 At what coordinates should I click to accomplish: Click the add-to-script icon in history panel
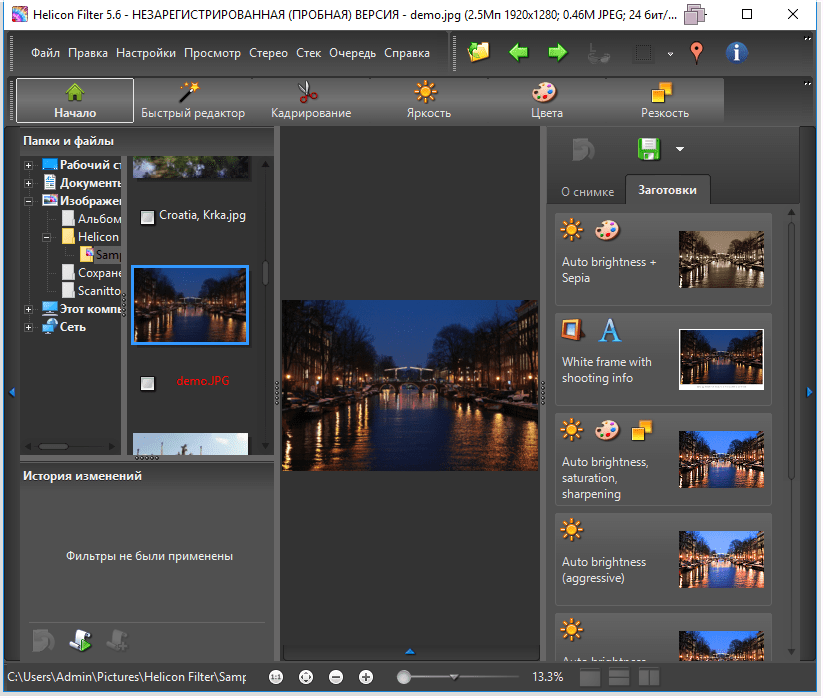118,640
